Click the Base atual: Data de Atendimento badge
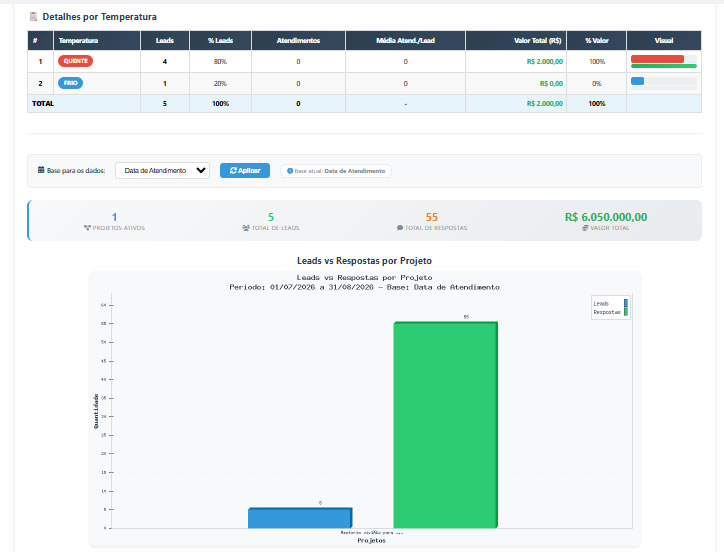 (336, 171)
